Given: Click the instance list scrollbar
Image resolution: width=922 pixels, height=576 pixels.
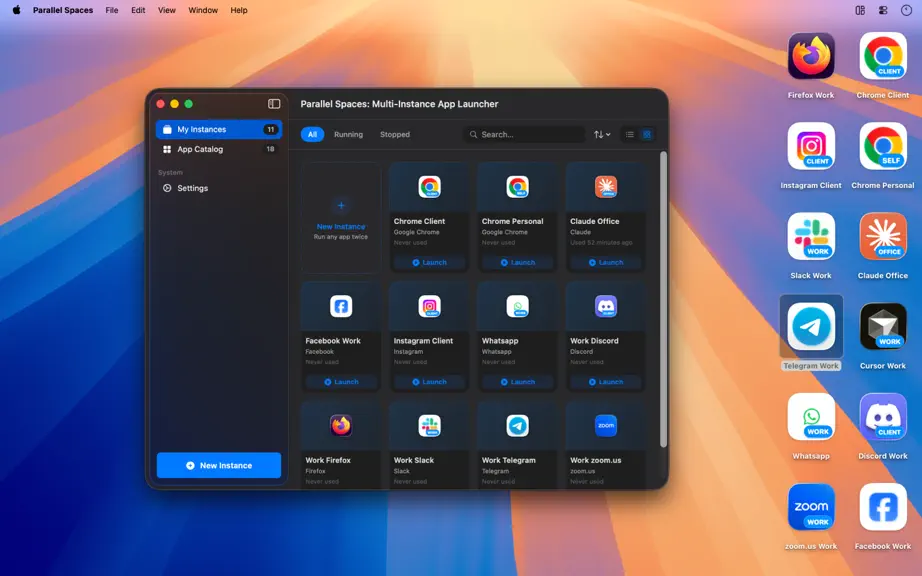Looking at the screenshot, I should (663, 300).
